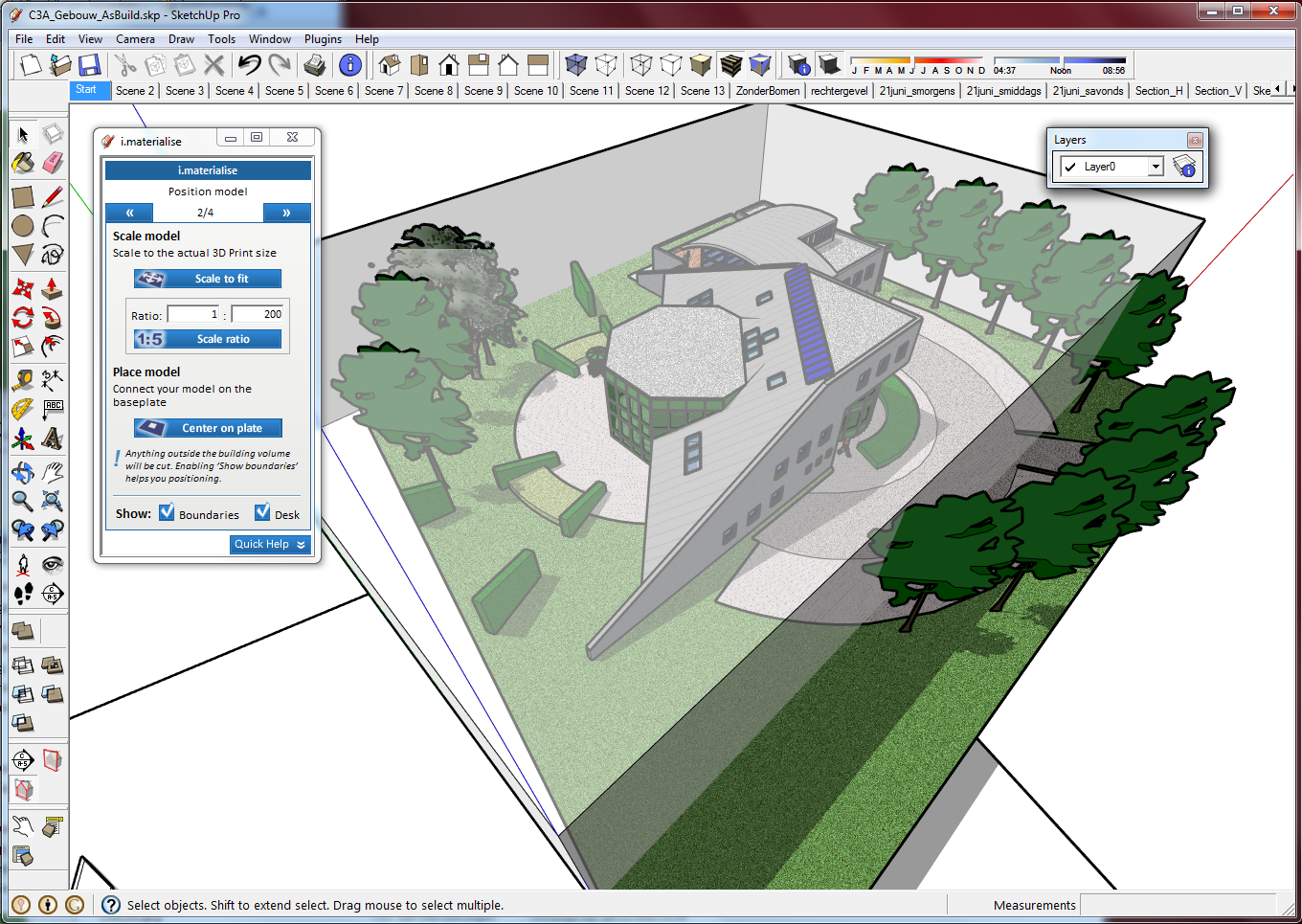Screen dimensions: 1302x924
Task: Go to previous i.materialise step
Action: click(130, 213)
